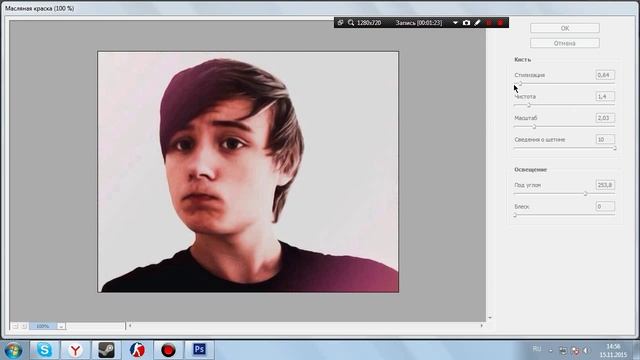Click the zoom out minus button
The height and width of the screenshot is (360, 640).
(x=15, y=326)
